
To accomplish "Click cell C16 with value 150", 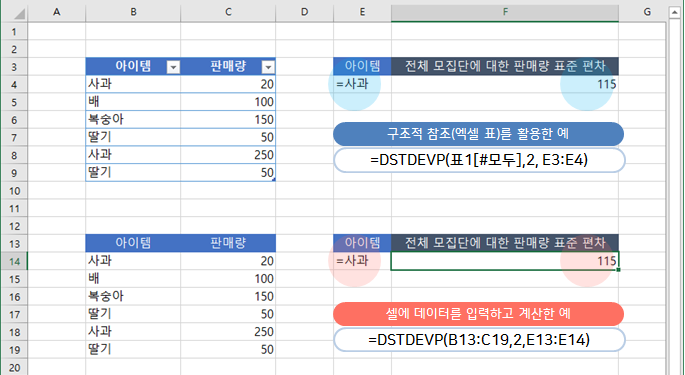I will [228, 296].
